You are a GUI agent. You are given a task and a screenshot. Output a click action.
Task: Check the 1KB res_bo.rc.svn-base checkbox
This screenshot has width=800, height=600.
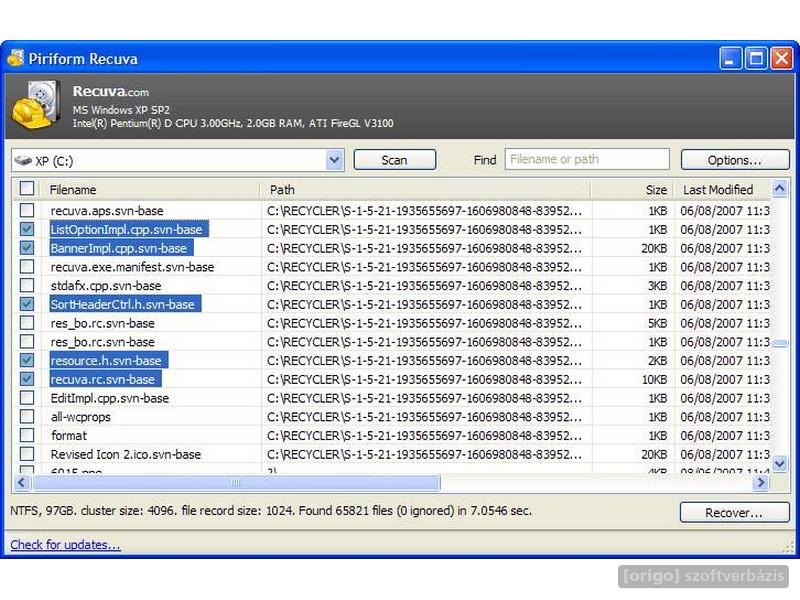[x=27, y=341]
